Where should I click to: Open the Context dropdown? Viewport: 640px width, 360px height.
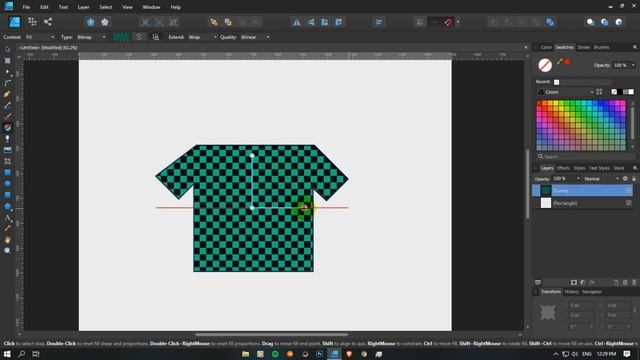40,37
